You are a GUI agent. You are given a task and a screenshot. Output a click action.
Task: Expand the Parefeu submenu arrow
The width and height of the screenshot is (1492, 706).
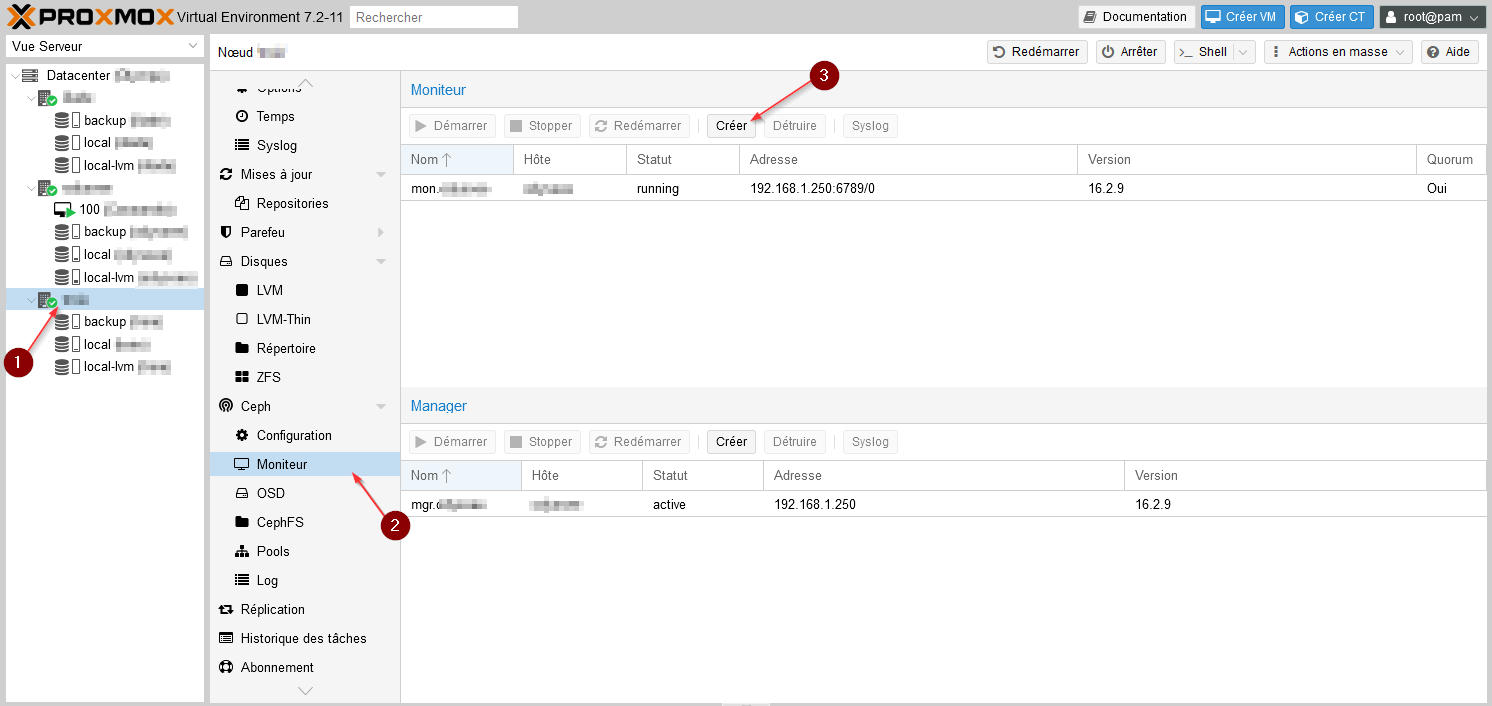(380, 233)
